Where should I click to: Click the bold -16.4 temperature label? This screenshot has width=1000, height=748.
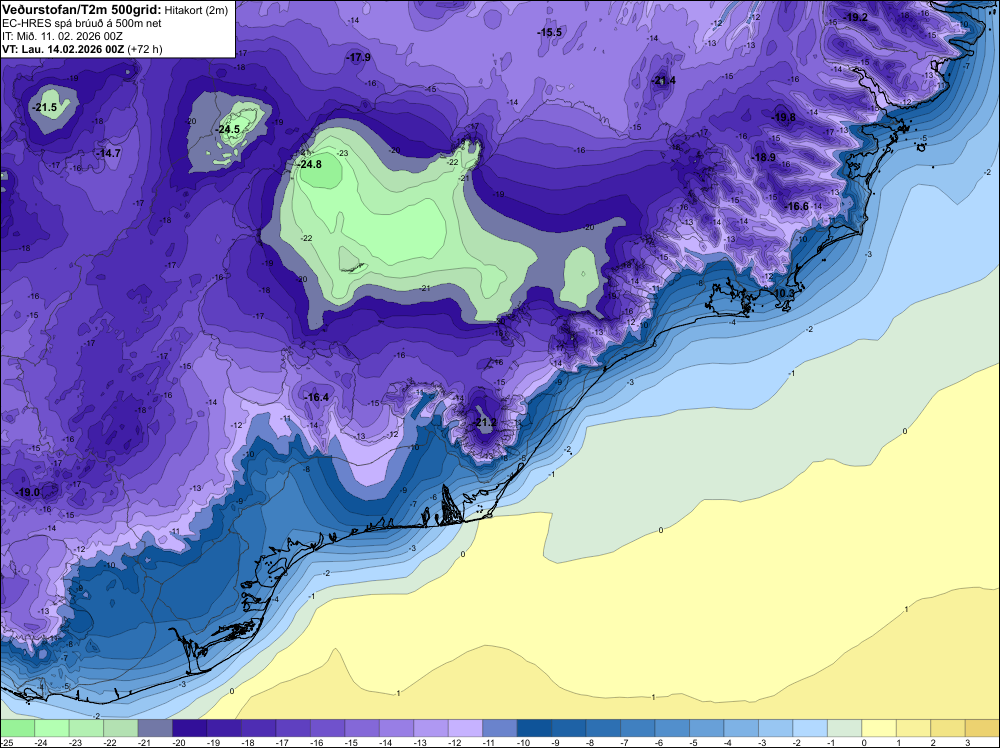pos(316,397)
